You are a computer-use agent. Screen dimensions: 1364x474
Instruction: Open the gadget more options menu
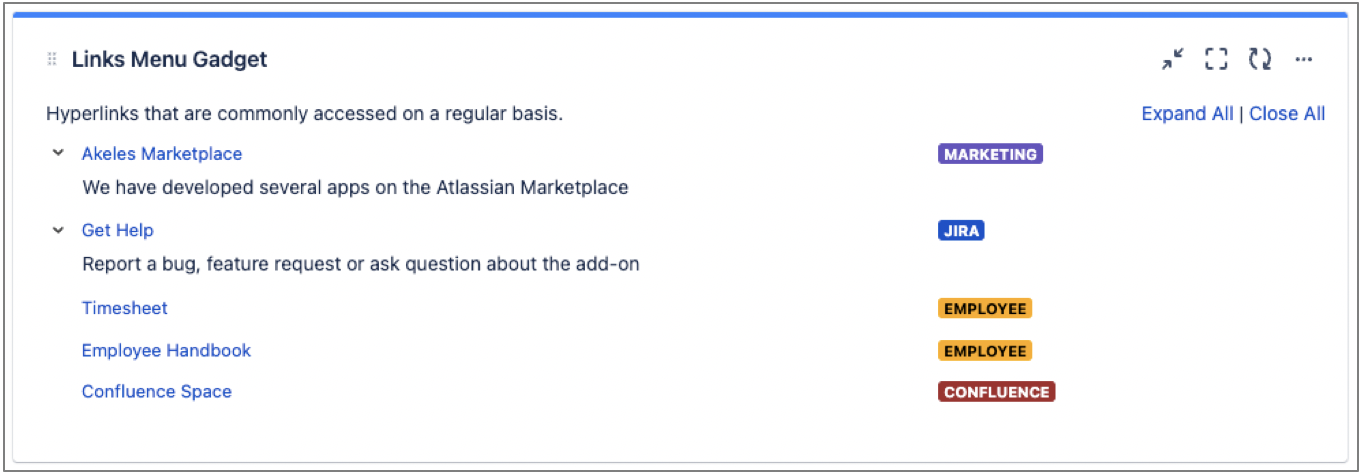(x=1303, y=60)
